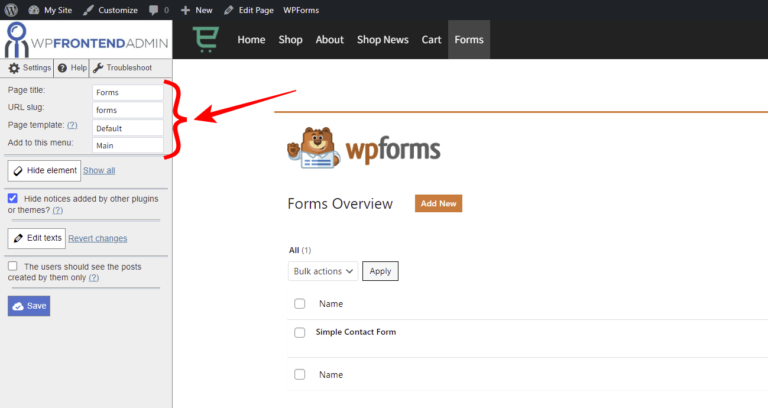
Task: Uncheck Hide notices added by other plugins
Action: tap(12, 198)
